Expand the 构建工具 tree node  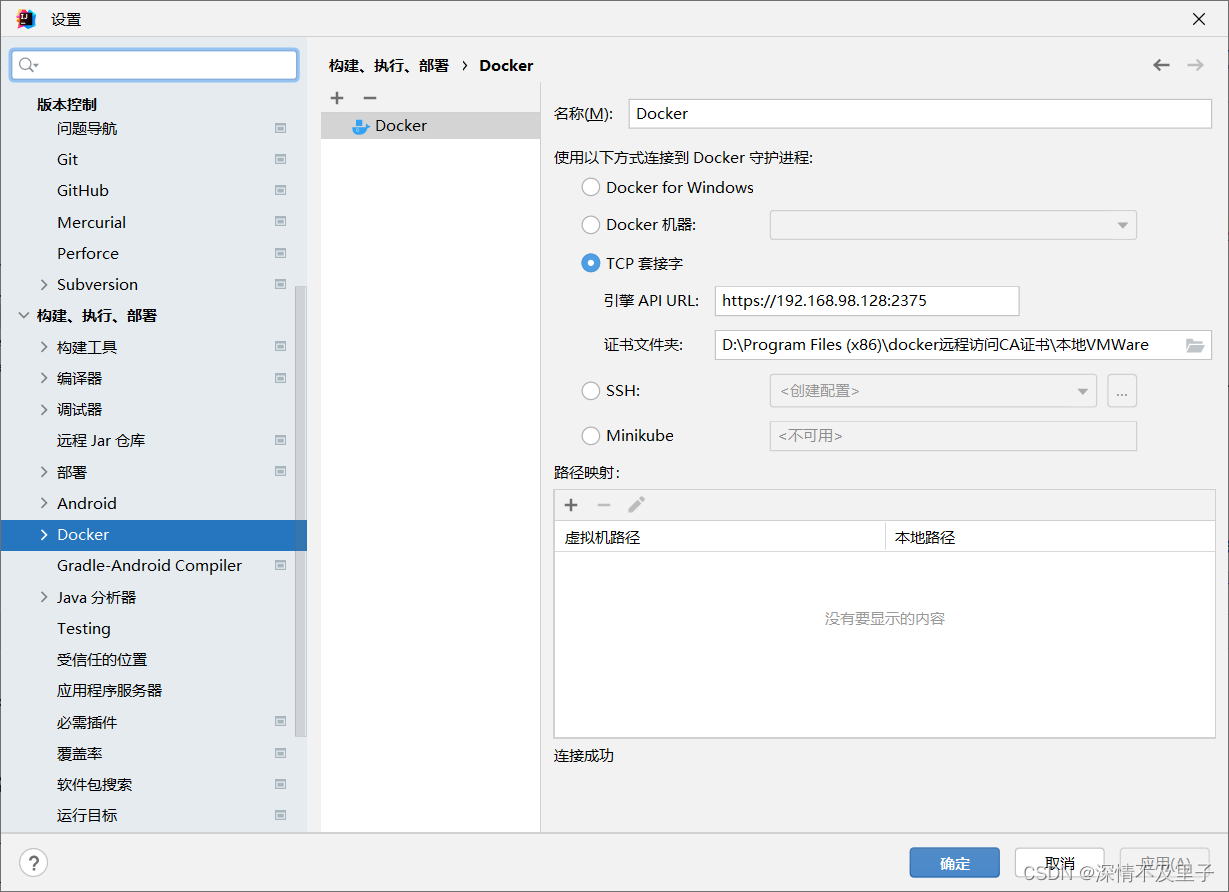click(43, 347)
